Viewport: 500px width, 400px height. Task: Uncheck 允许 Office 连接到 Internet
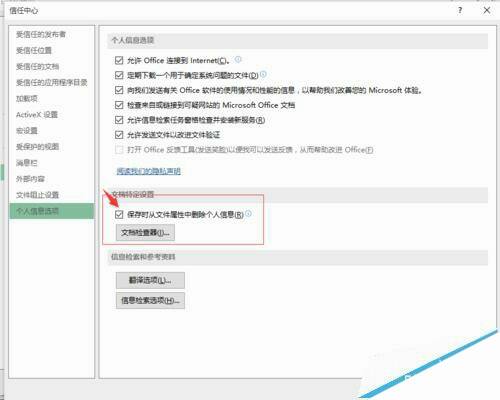119,60
